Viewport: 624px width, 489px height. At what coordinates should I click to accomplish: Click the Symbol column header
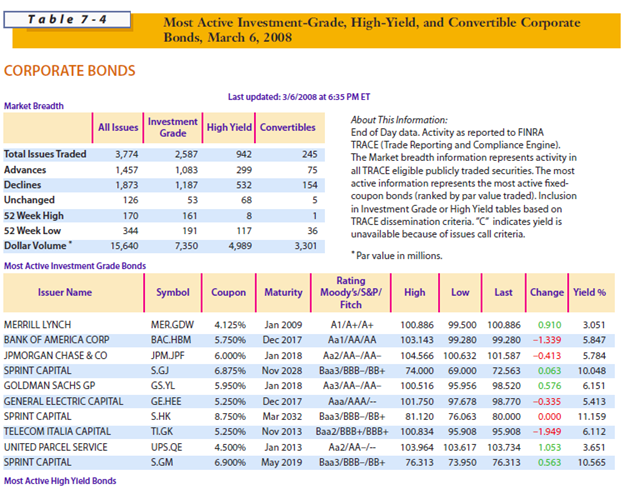(173, 292)
